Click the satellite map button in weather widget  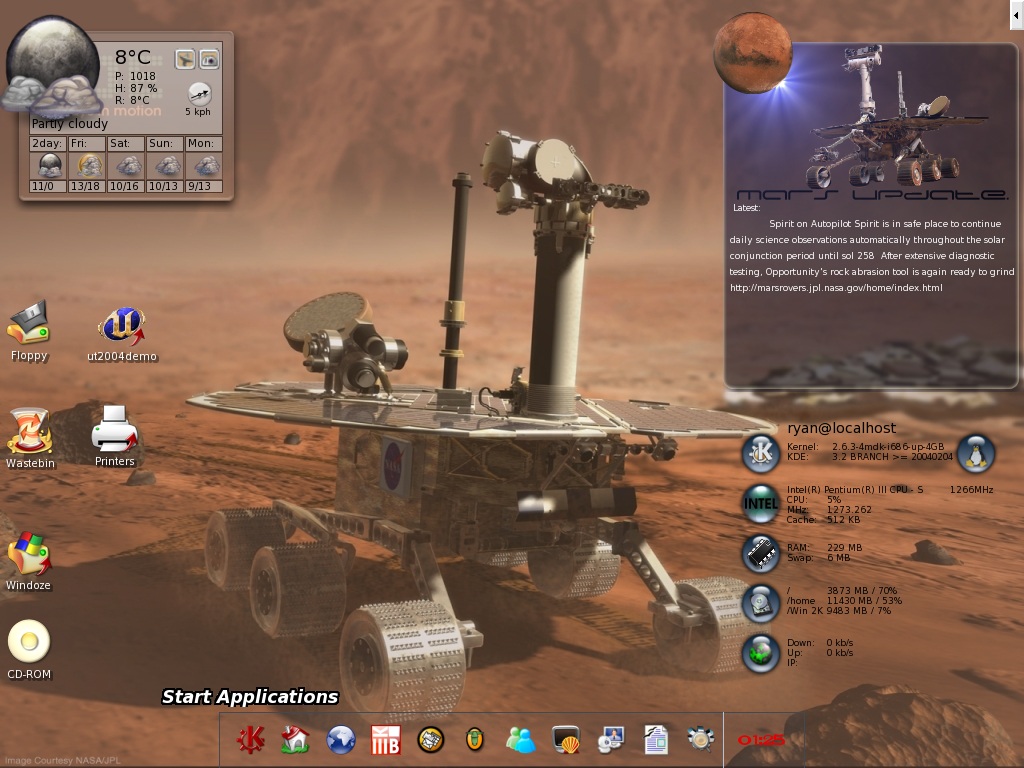pos(185,59)
